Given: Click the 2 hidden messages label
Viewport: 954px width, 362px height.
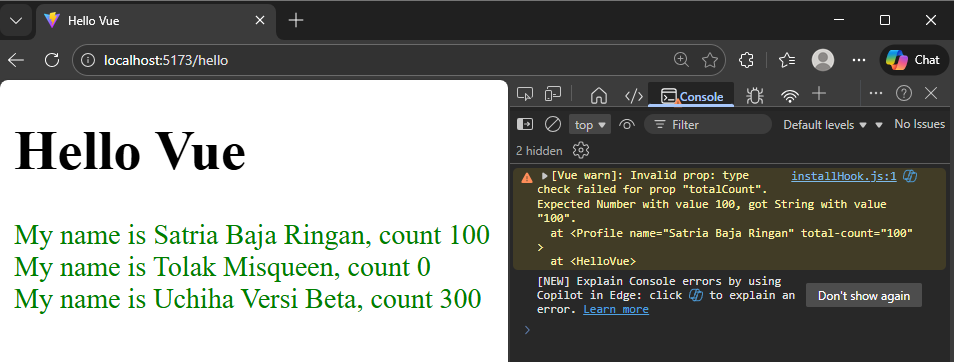Looking at the screenshot, I should point(539,150).
